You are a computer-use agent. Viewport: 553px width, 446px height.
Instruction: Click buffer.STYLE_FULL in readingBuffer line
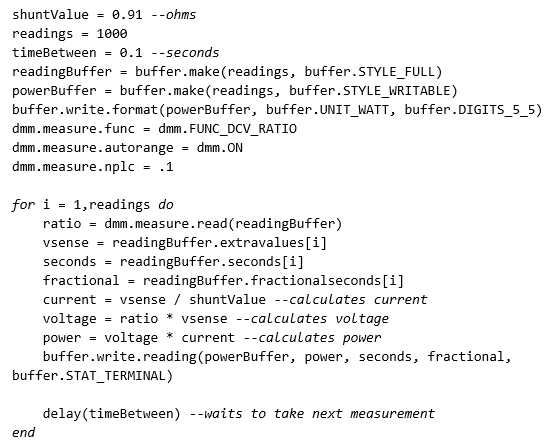coord(369,72)
